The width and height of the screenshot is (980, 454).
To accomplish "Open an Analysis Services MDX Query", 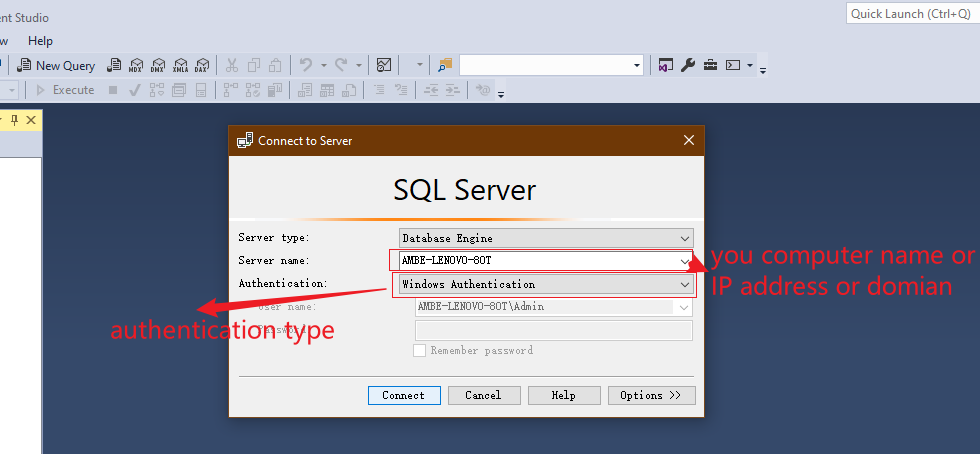I will (136, 65).
